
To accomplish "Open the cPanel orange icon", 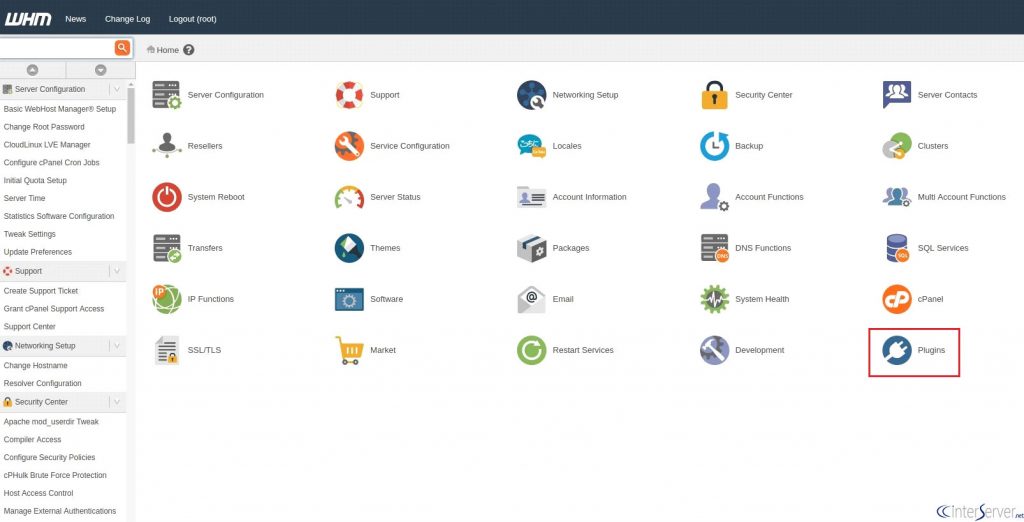I will pyautogui.click(x=897, y=299).
